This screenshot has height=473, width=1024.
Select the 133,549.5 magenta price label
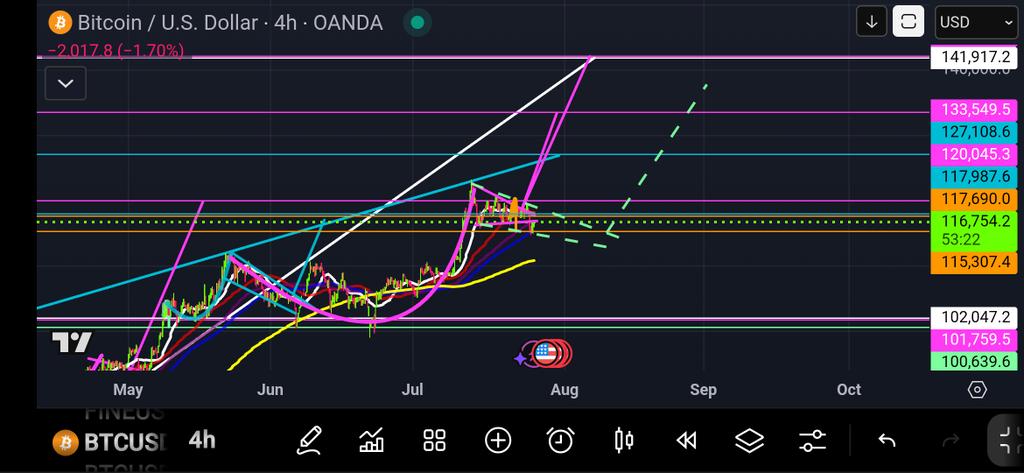(974, 110)
